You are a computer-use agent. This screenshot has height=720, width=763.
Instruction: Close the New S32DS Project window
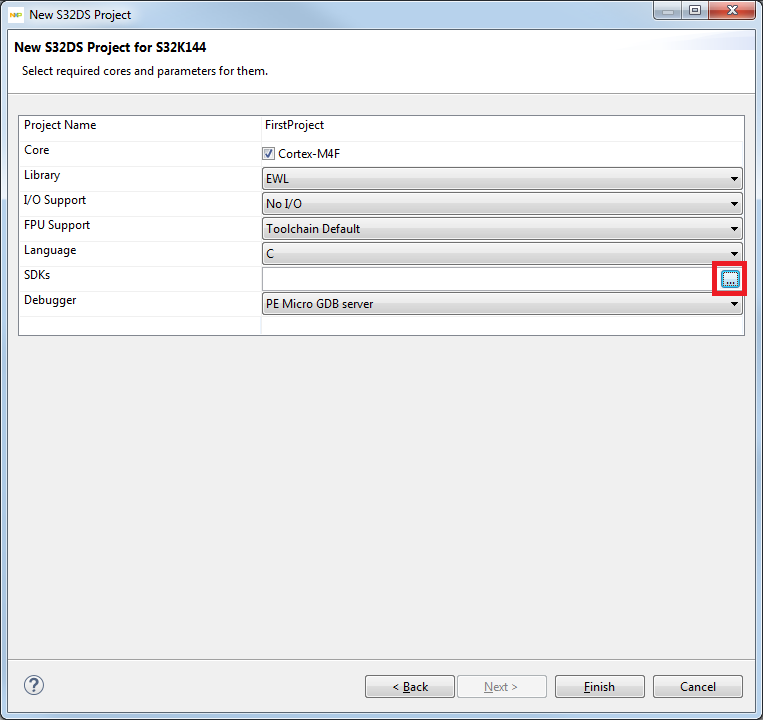click(732, 11)
